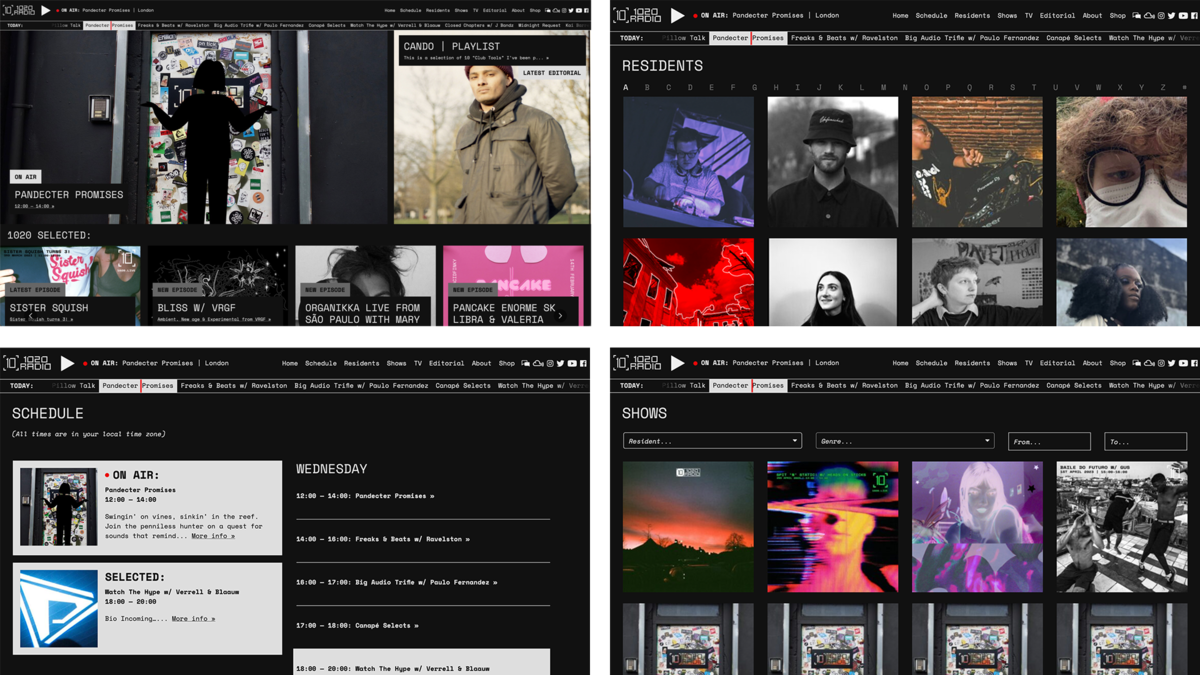Viewport: 1200px width, 675px height.
Task: Open the Facebook icon on the Schedule page header
Action: 584,363
